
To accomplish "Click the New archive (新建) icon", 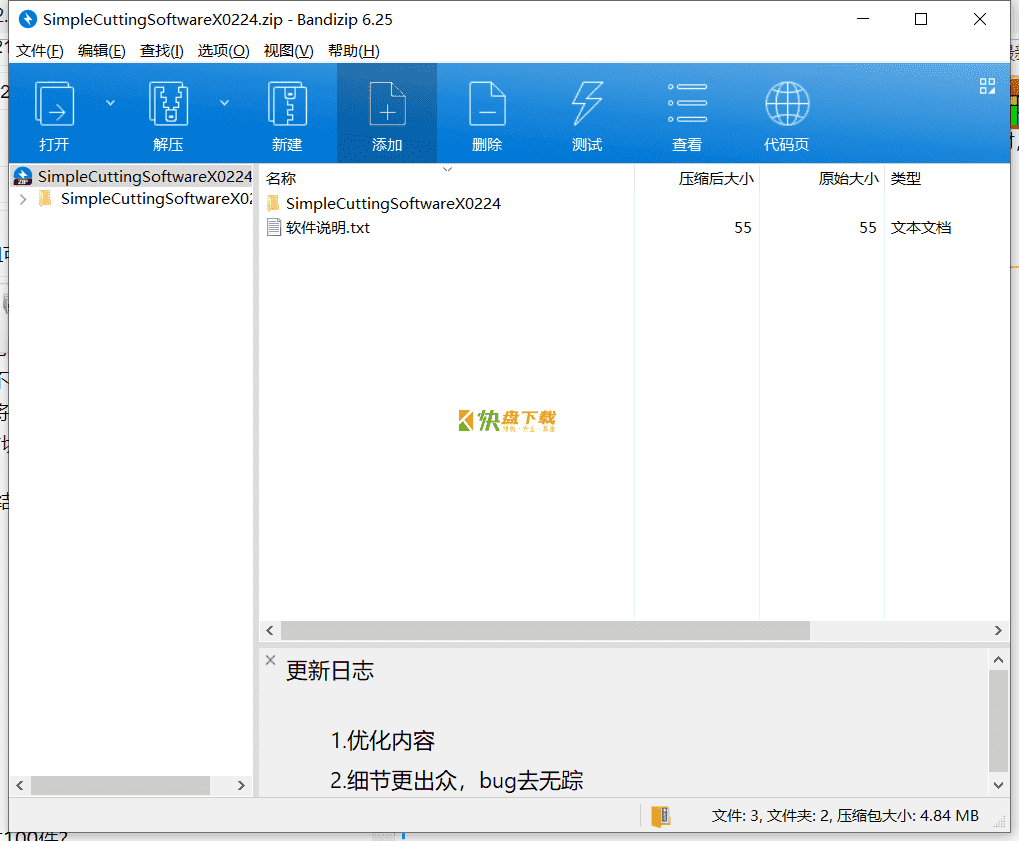I will point(287,104).
